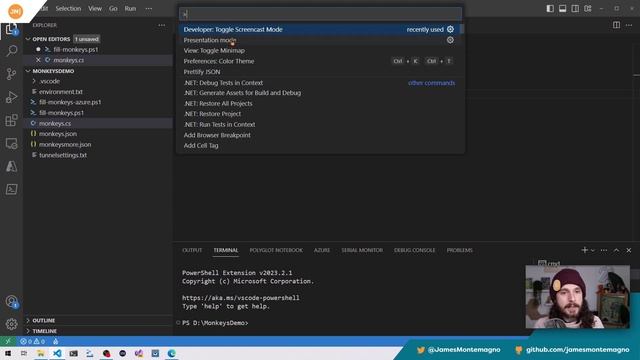Open the Run menu

tap(130, 9)
